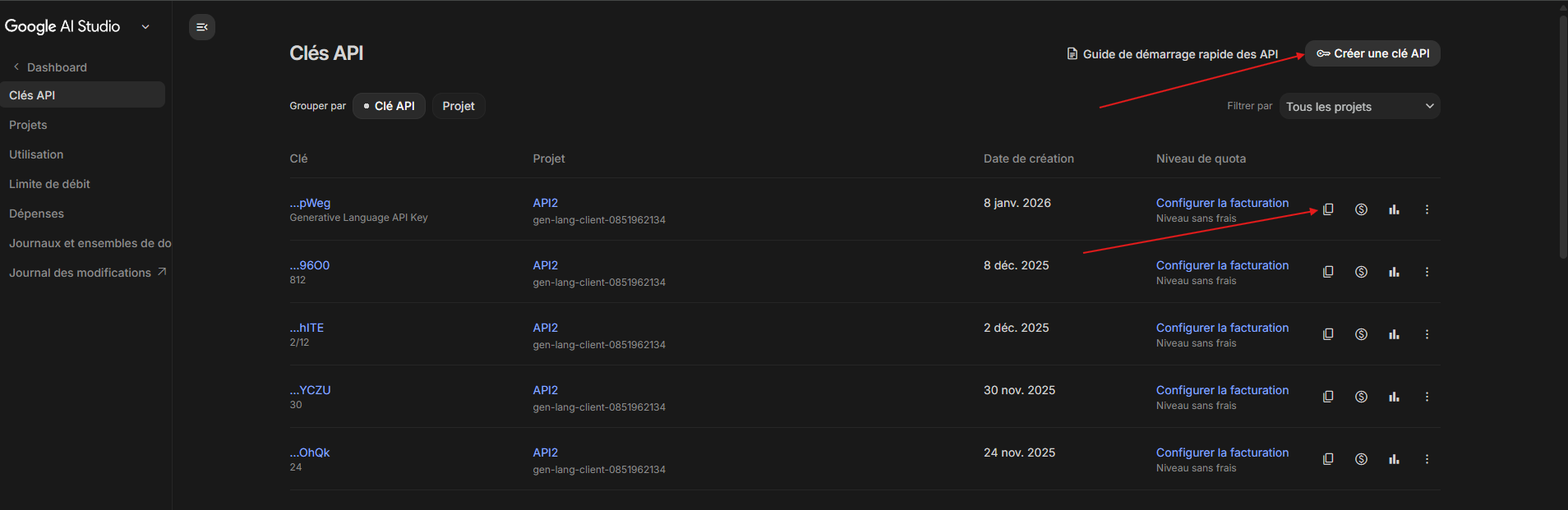1568x510 pixels.
Task: Click the Date de création column header
Action: [1028, 159]
